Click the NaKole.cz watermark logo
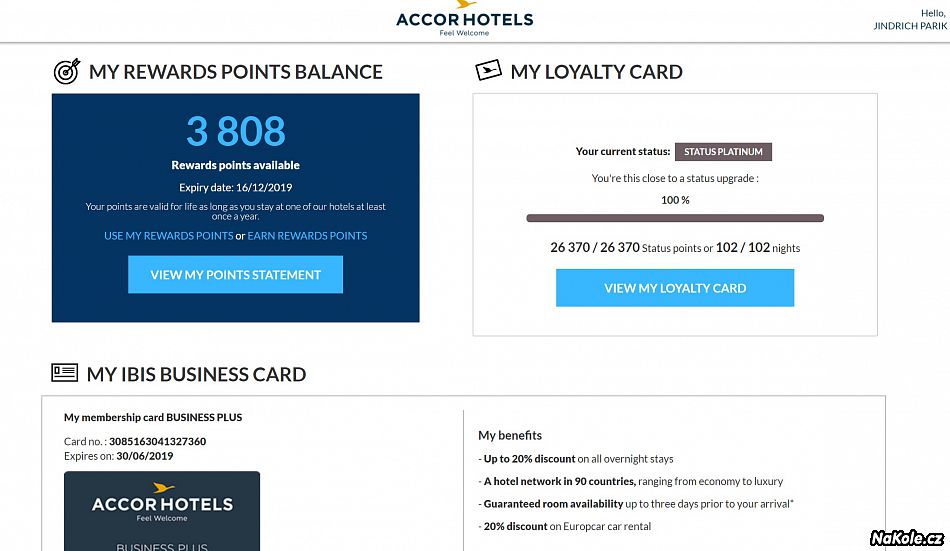This screenshot has width=950, height=551. (x=906, y=538)
